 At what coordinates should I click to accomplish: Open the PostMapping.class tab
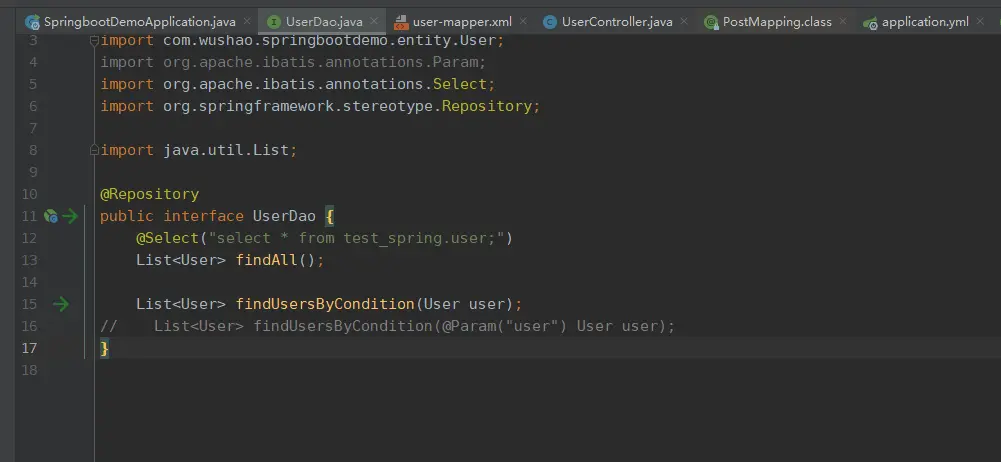pyautogui.click(x=775, y=22)
